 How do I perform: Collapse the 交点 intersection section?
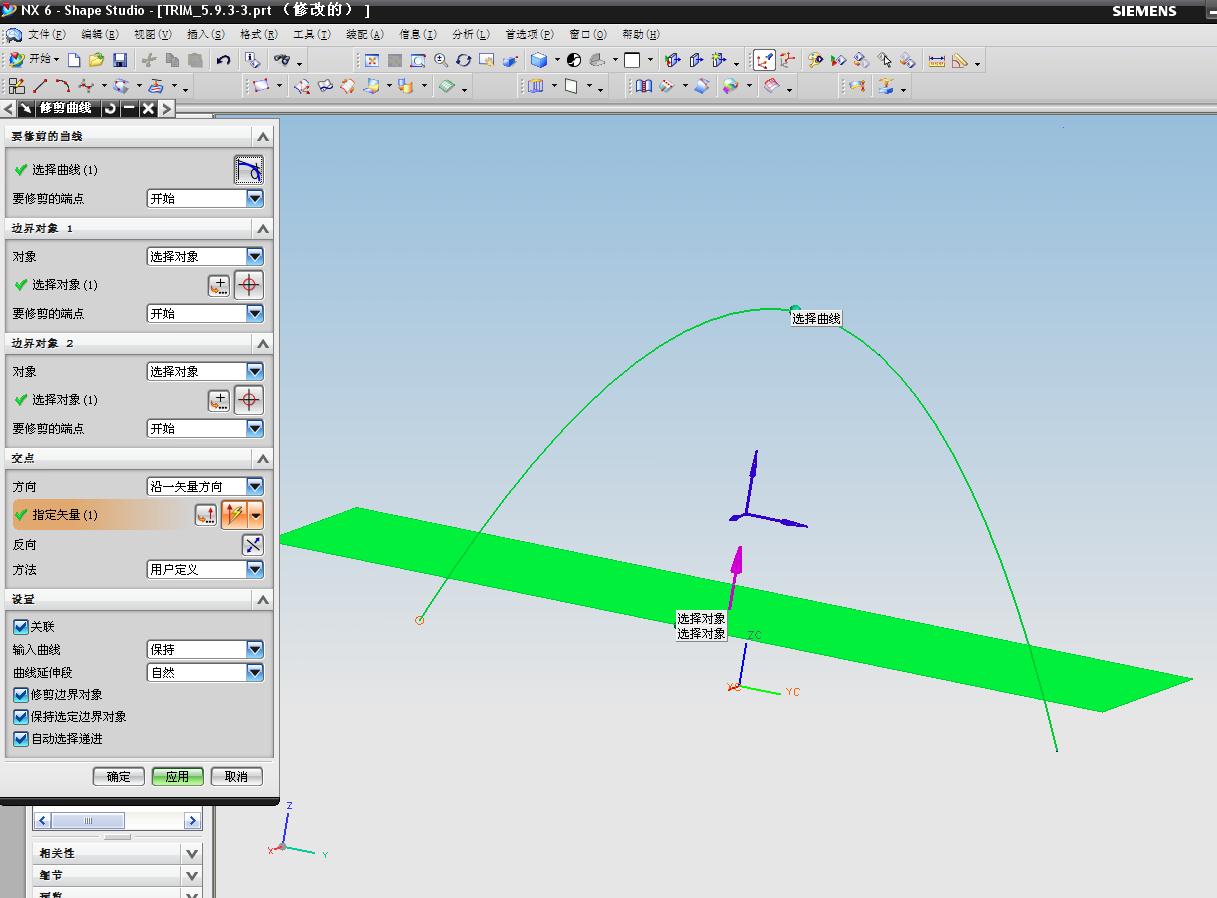(x=263, y=458)
